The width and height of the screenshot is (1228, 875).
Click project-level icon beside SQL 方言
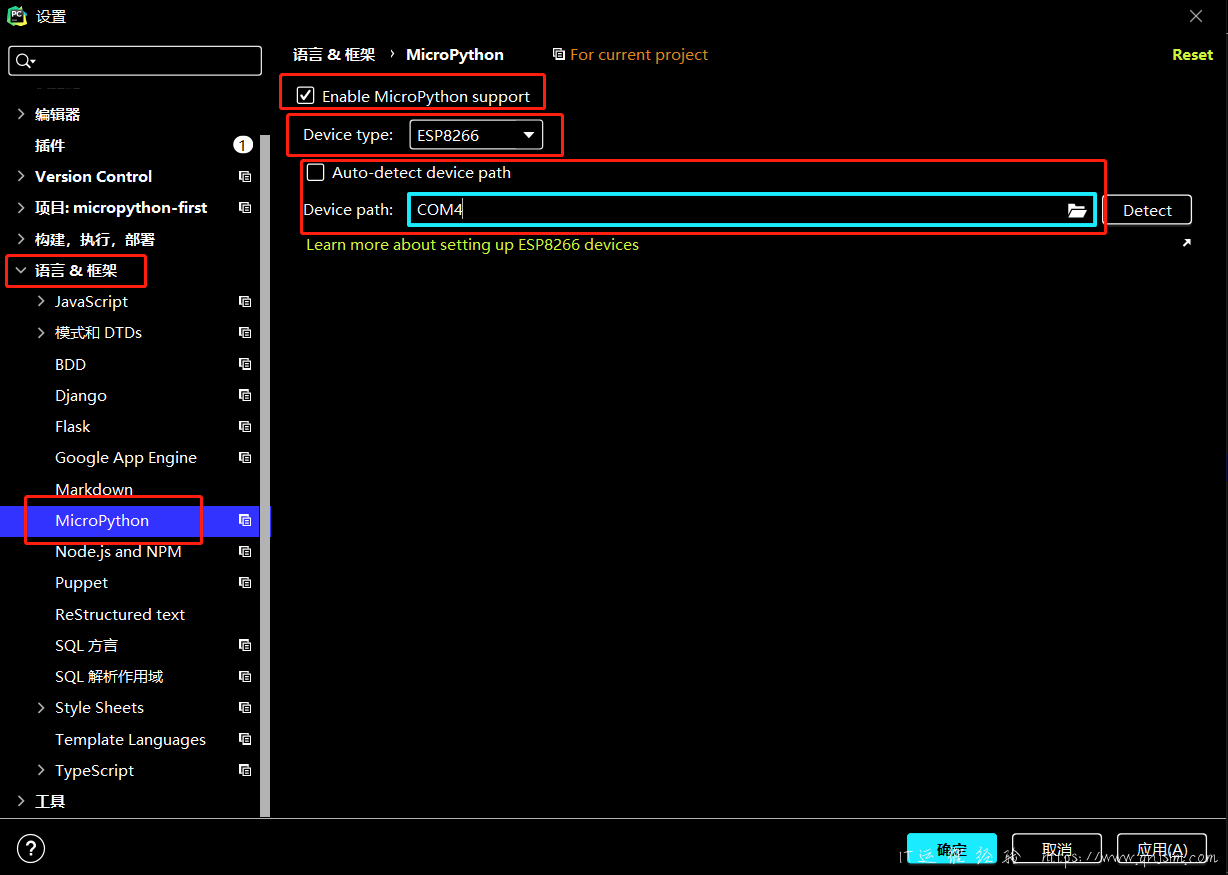tap(244, 645)
